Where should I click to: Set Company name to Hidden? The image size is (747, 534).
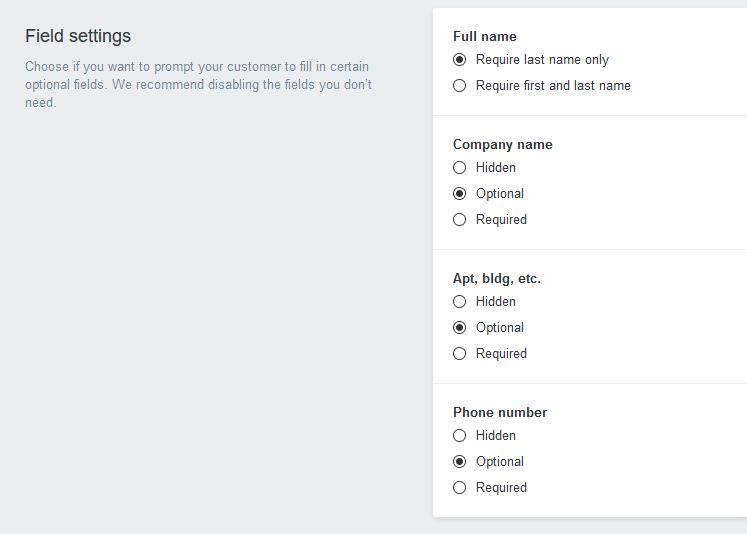tap(460, 168)
